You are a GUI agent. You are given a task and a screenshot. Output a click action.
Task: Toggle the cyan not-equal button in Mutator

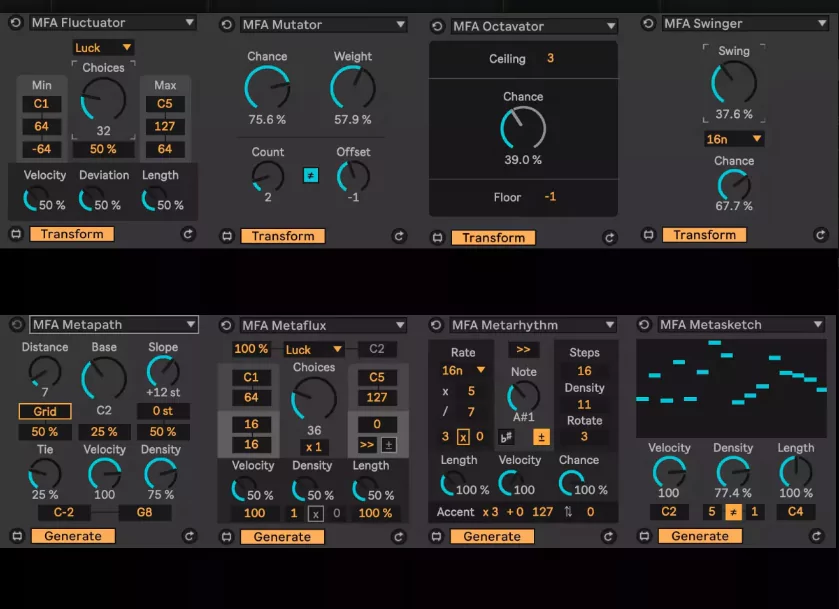311,175
